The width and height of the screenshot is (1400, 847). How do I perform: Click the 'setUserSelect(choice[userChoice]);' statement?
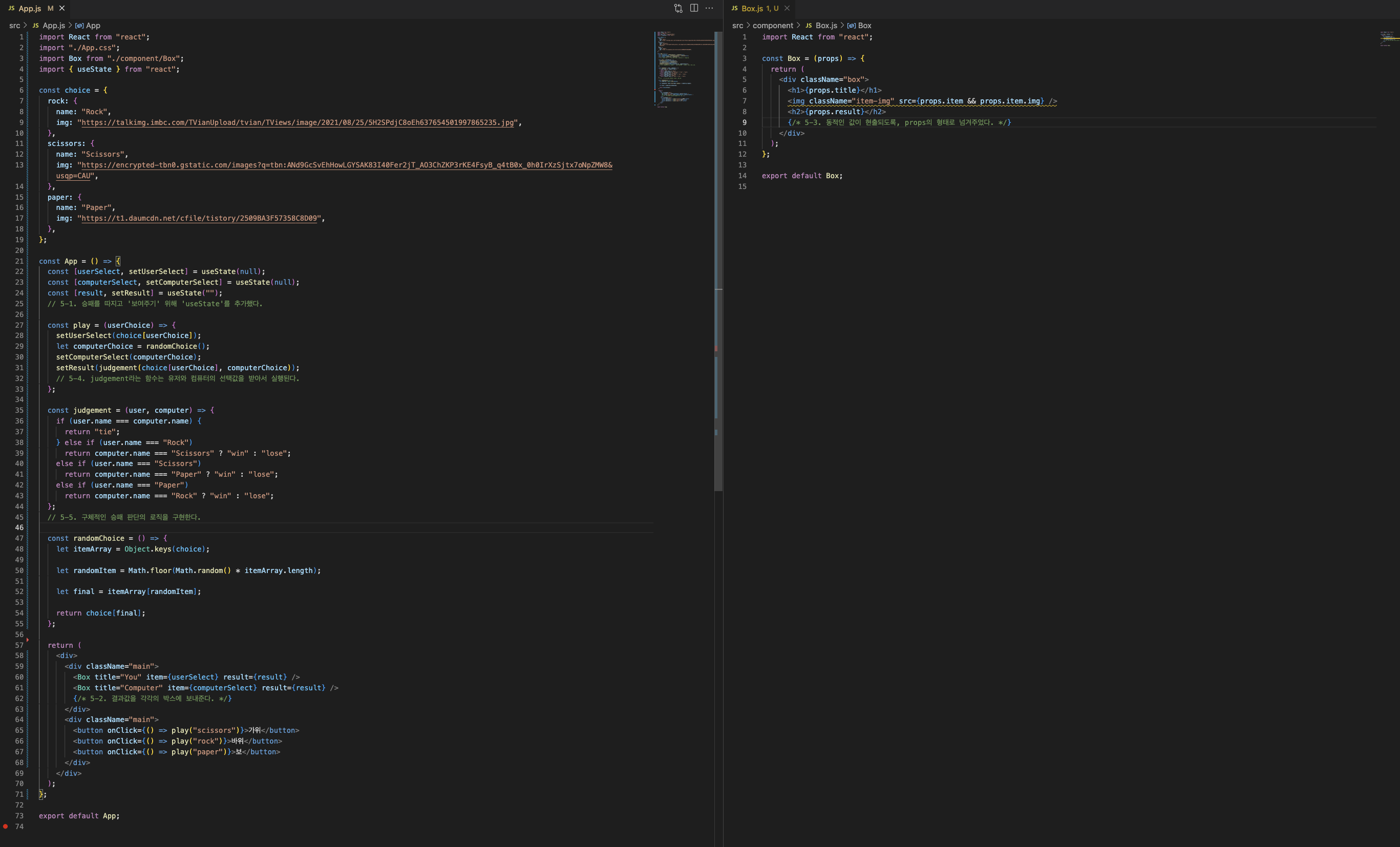coord(129,336)
